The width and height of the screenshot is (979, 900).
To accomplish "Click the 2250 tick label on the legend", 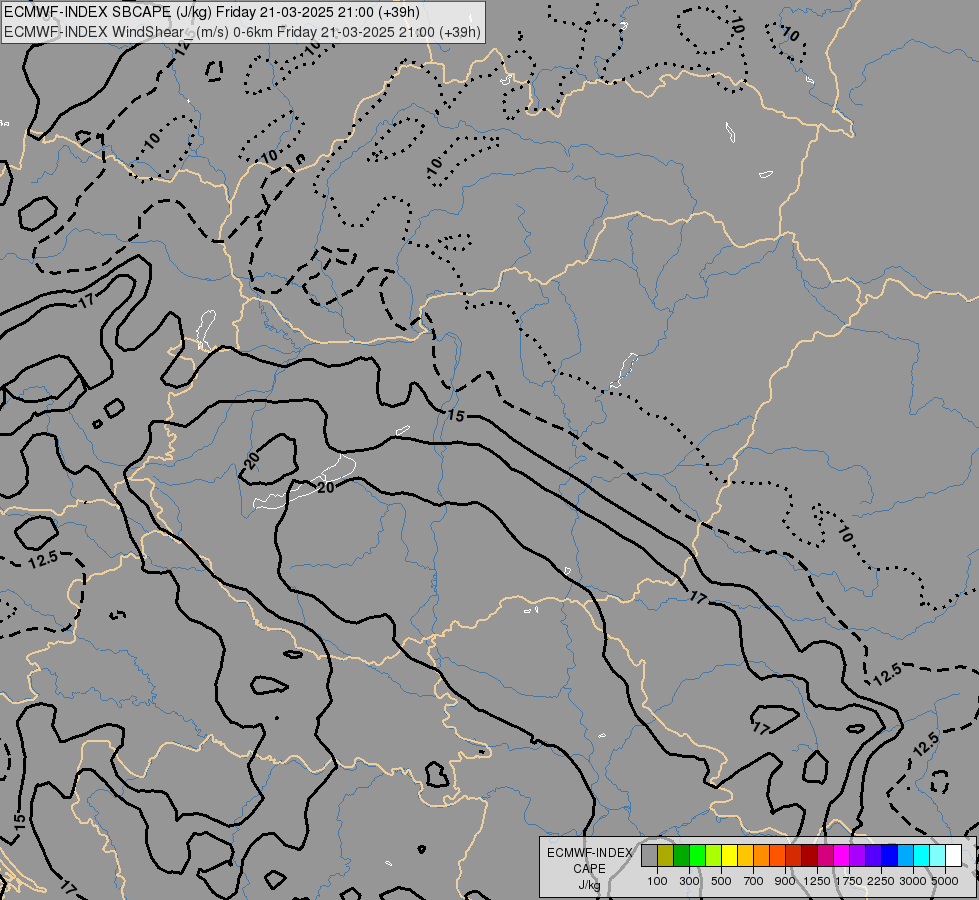I will (881, 881).
